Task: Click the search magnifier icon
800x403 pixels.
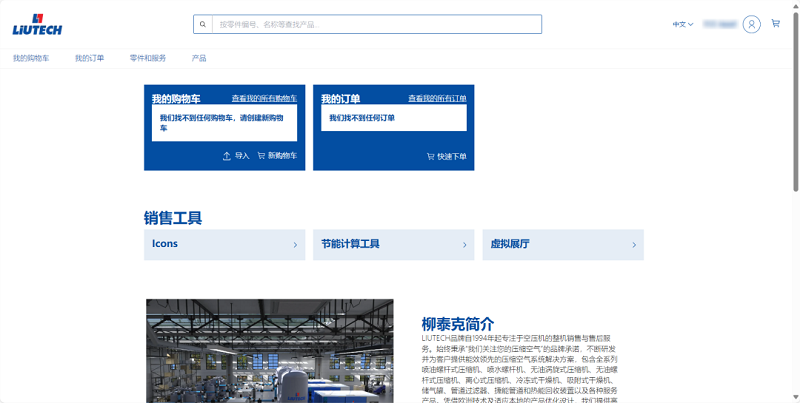Action: (x=203, y=24)
